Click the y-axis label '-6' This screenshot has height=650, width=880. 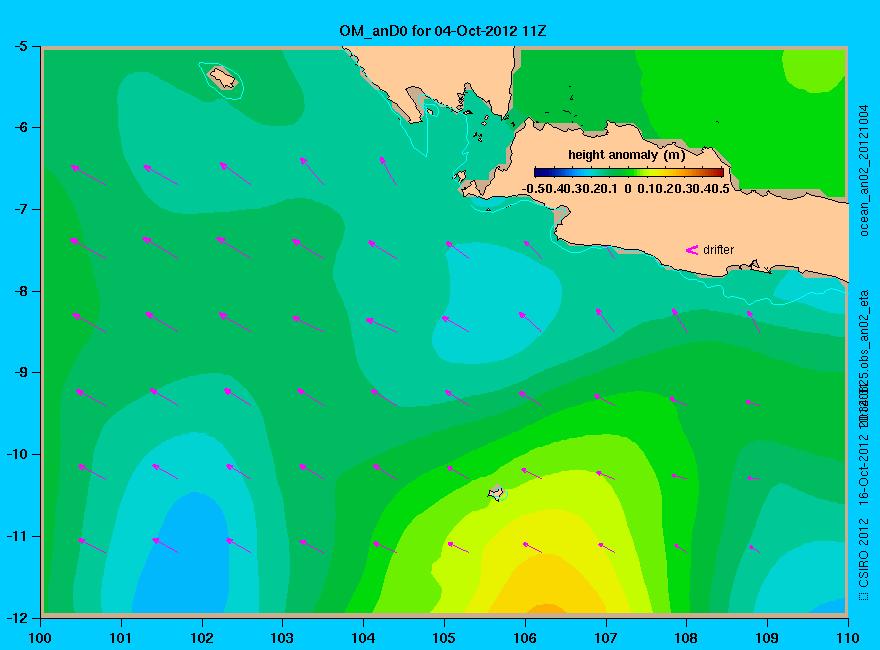(x=20, y=127)
